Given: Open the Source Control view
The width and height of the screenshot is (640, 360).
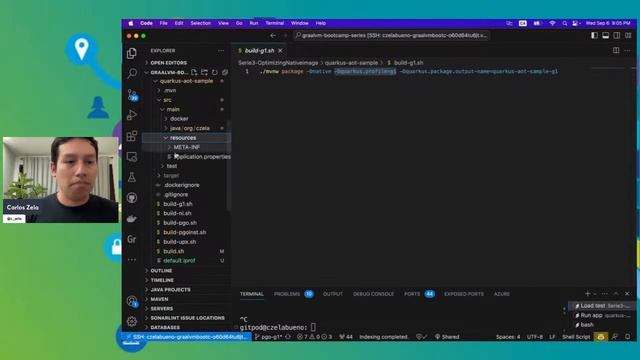Looking at the screenshot, I should [132, 95].
